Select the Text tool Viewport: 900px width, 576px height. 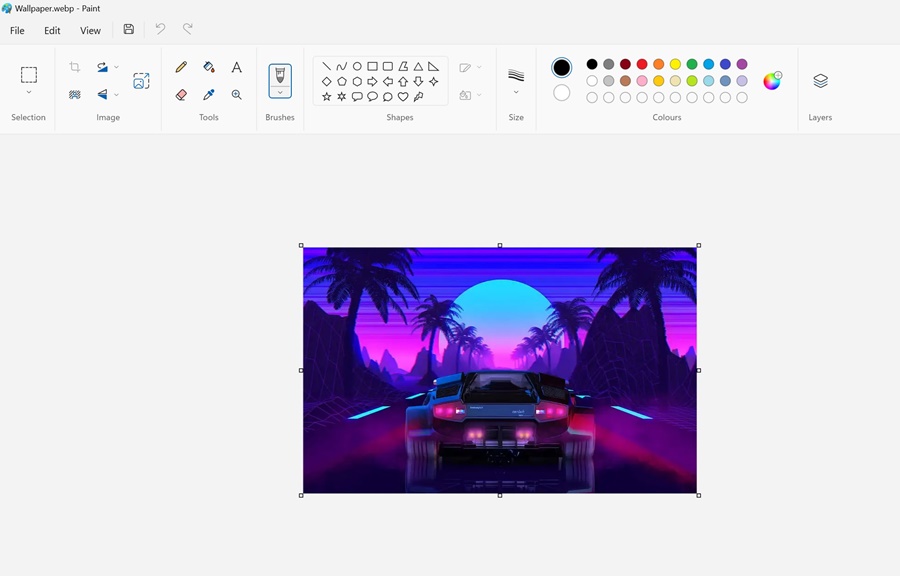click(236, 67)
